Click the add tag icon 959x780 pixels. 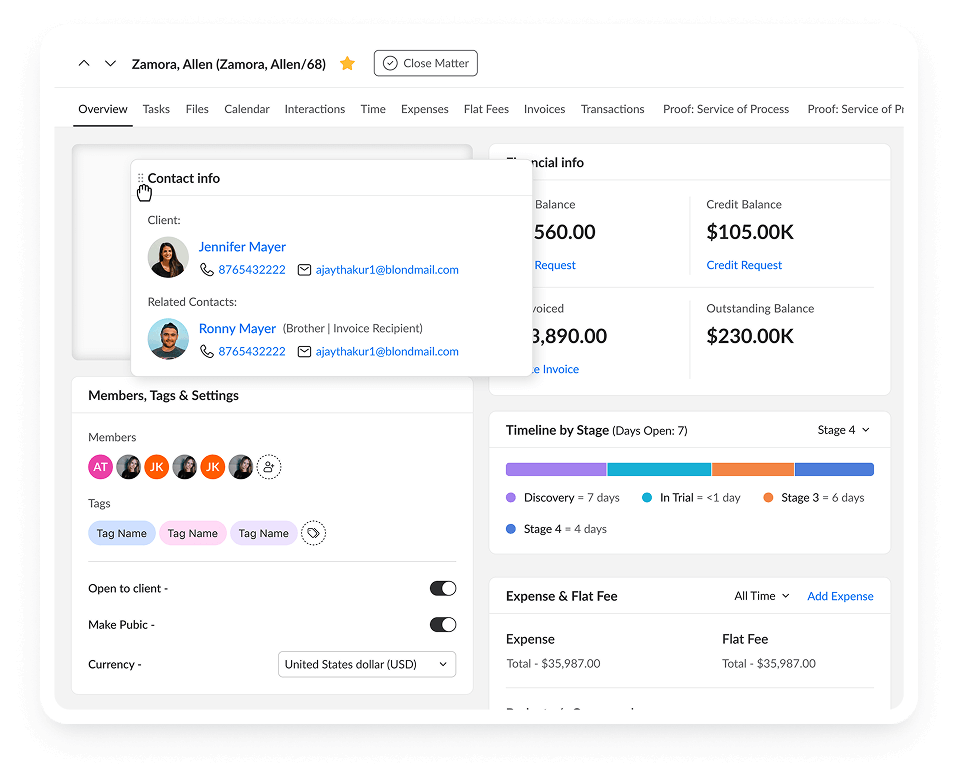(314, 533)
